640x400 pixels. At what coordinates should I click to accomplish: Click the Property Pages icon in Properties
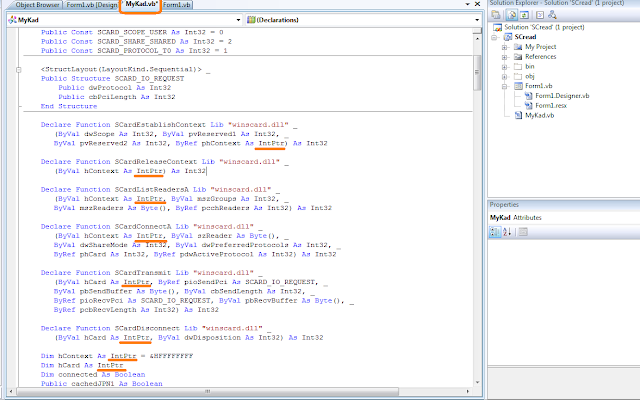523,232
